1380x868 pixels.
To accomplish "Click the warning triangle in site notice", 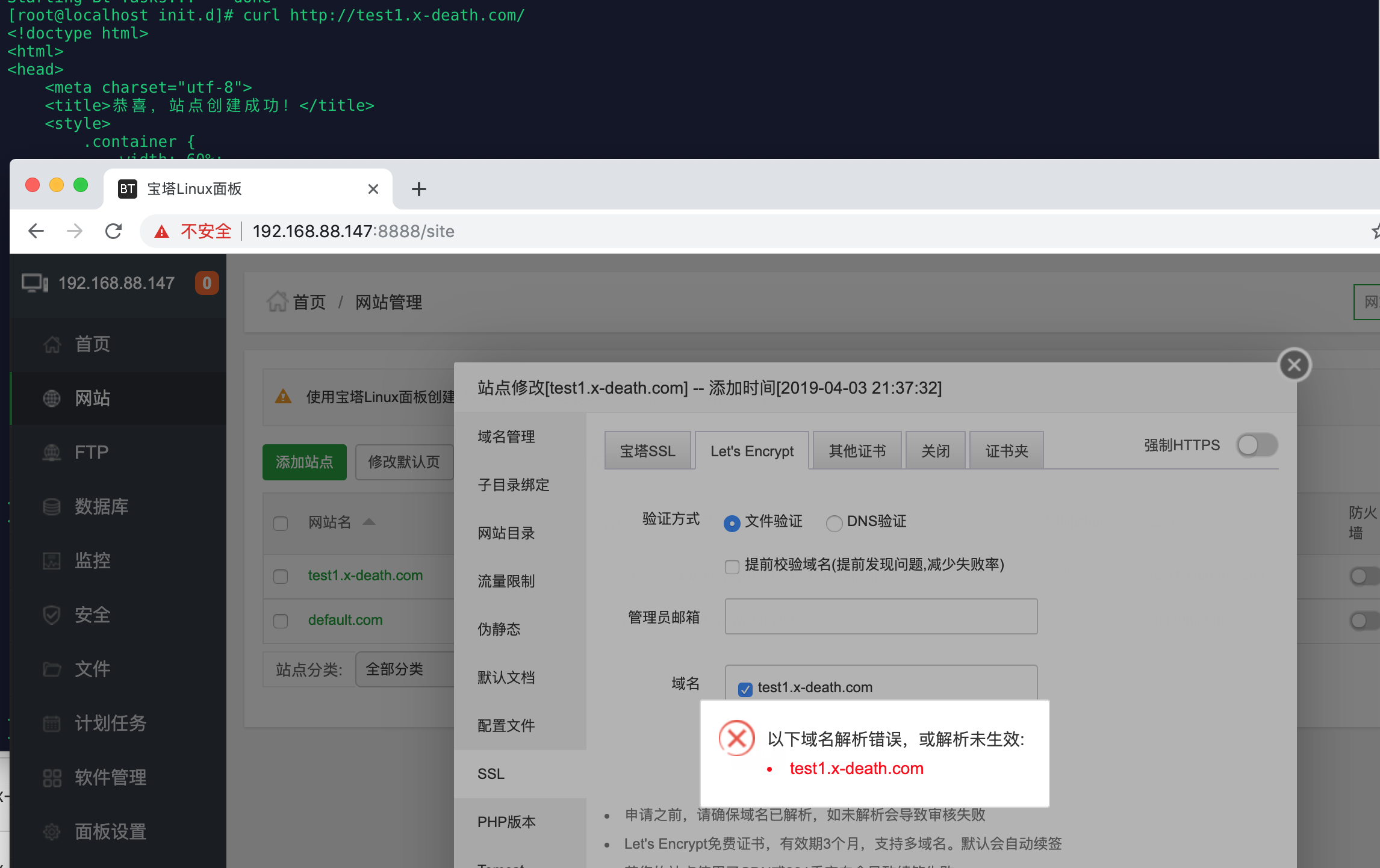I will [283, 397].
